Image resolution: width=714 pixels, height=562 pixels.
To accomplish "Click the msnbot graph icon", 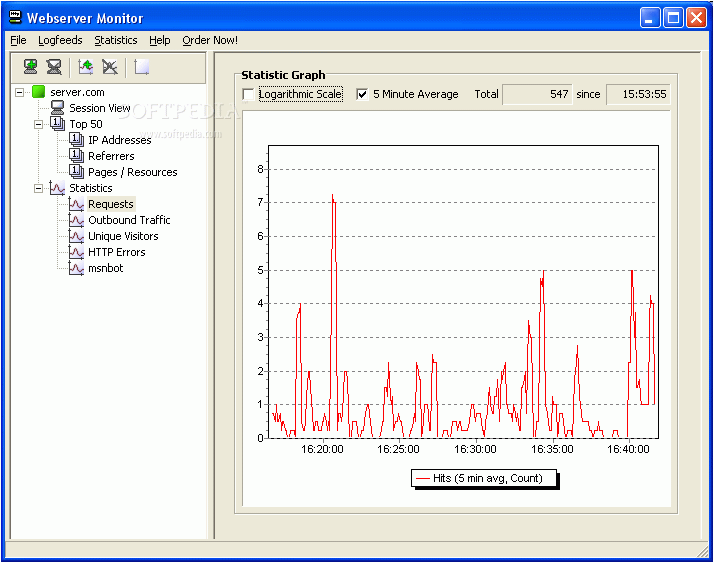I will 76,268.
